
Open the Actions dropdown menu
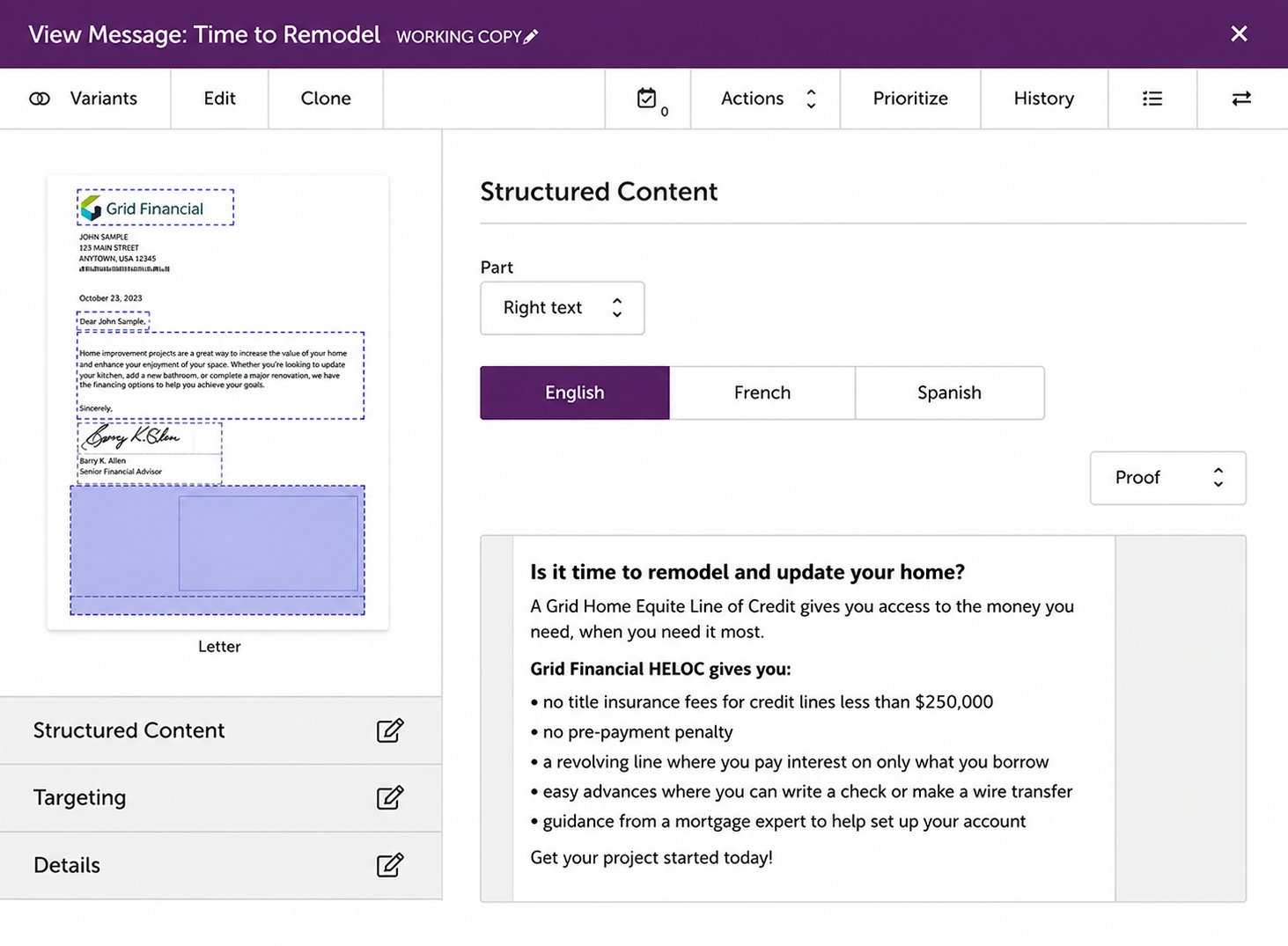[766, 99]
